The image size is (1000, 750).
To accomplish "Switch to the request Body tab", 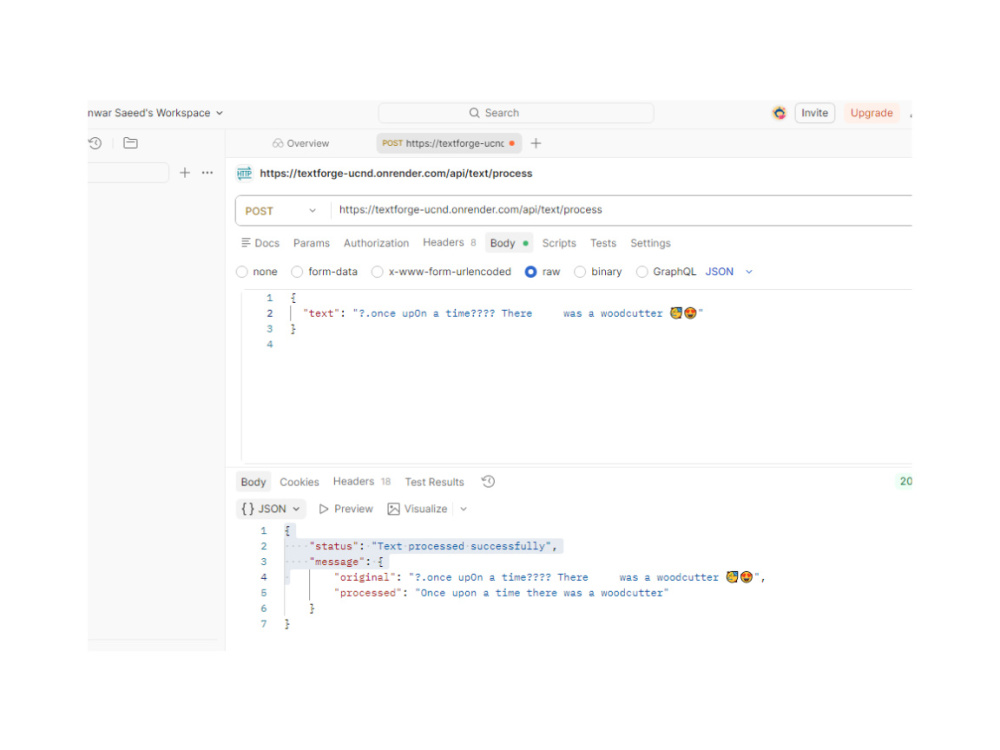I will point(509,243).
